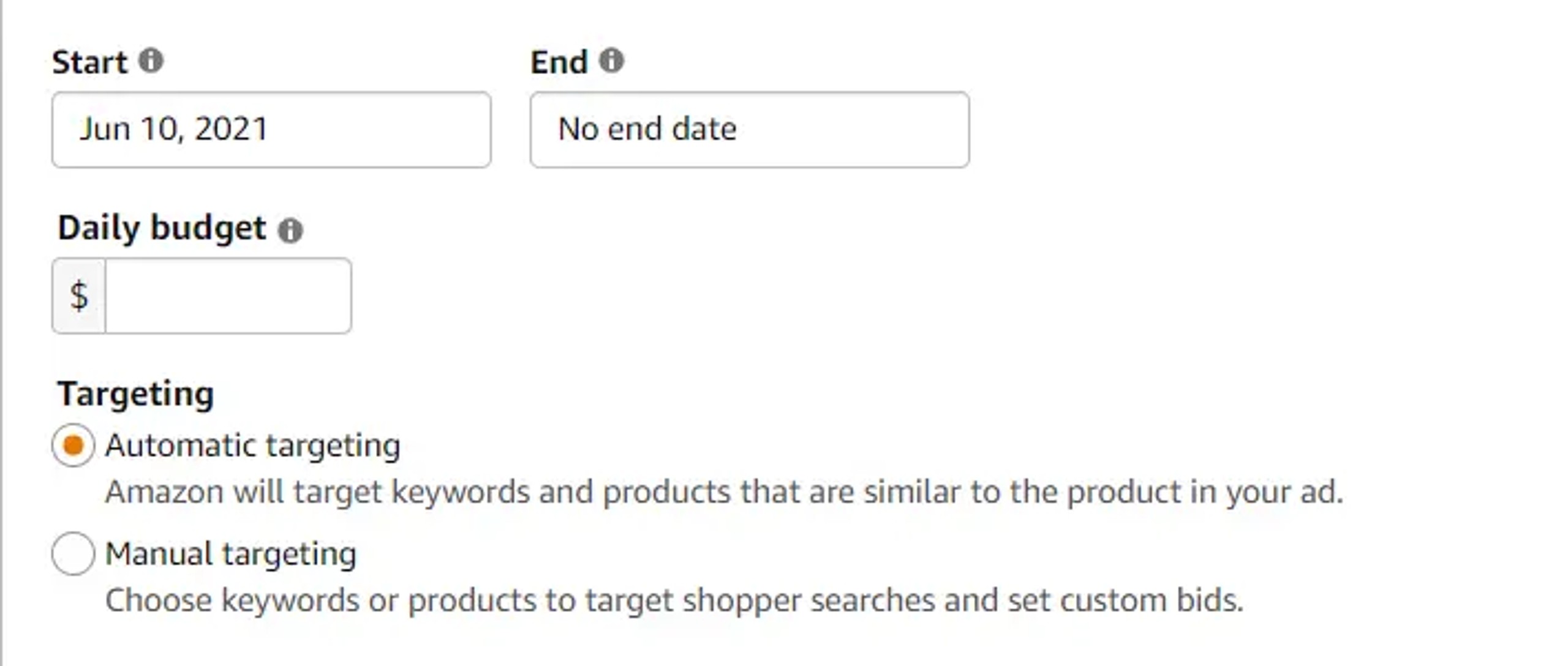This screenshot has width=1568, height=666.
Task: Focus the Daily budget amount input
Action: [228, 296]
